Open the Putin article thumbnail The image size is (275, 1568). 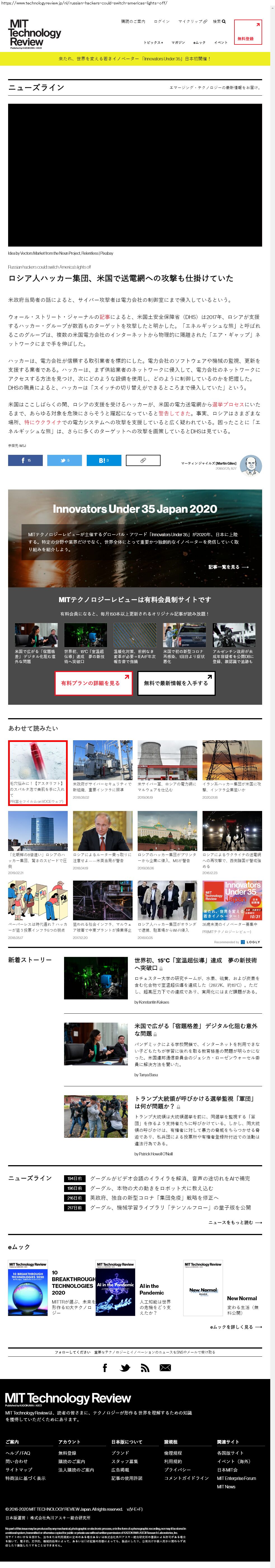pos(102,831)
